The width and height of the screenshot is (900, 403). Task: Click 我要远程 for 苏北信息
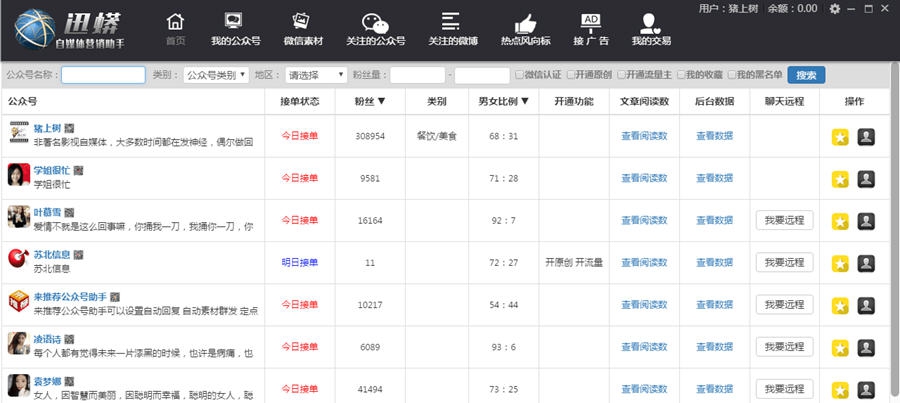click(x=785, y=262)
